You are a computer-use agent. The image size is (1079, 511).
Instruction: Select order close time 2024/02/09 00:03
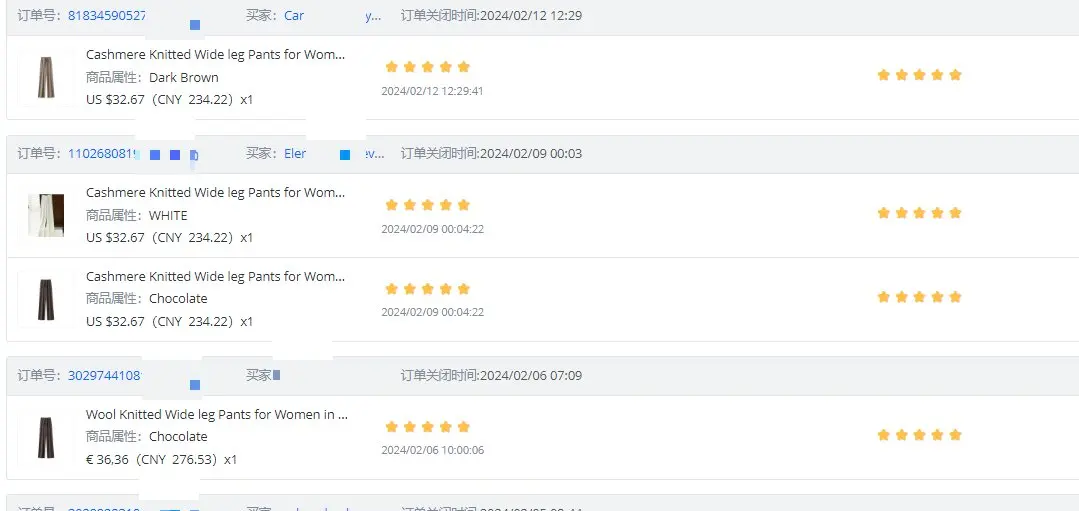[x=531, y=153]
